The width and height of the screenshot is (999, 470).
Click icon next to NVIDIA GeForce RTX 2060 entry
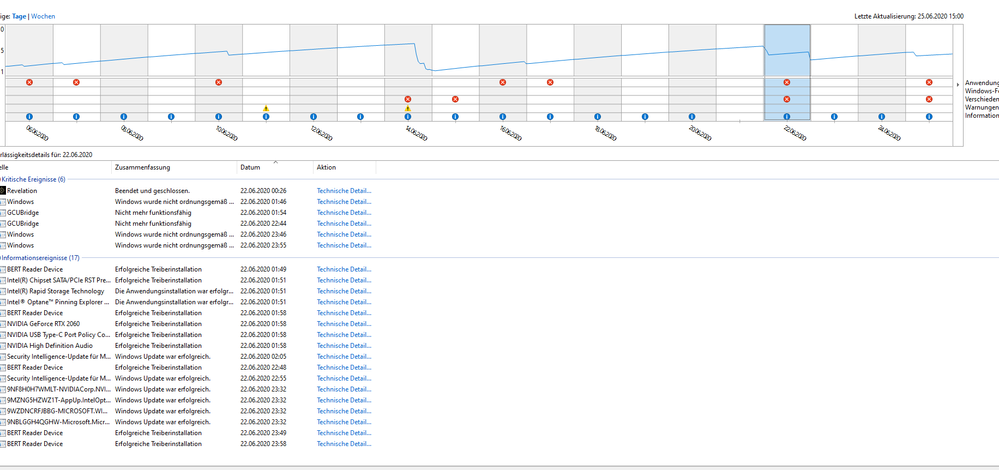point(3,323)
